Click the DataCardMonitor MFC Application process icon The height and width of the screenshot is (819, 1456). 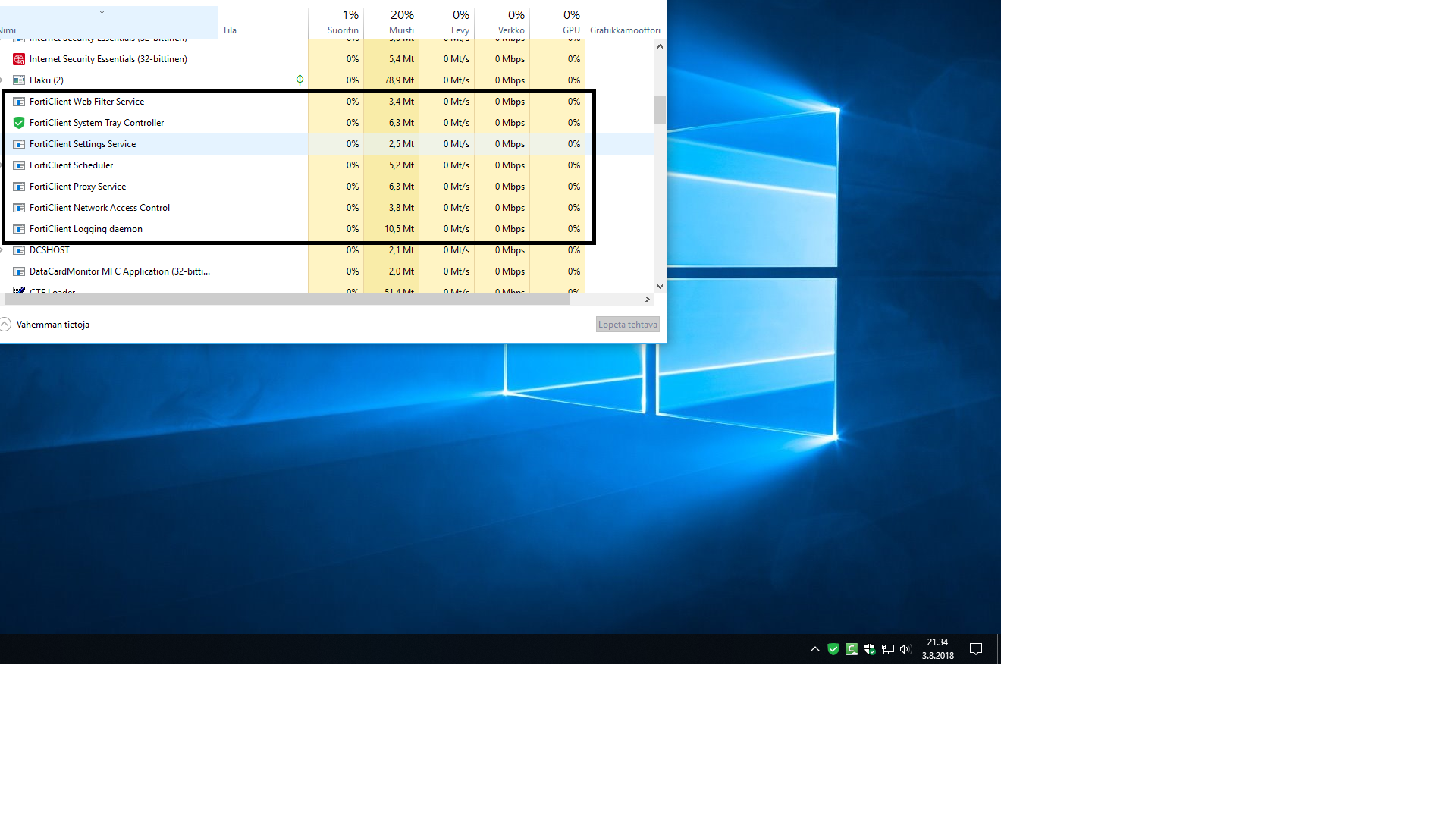pos(19,271)
